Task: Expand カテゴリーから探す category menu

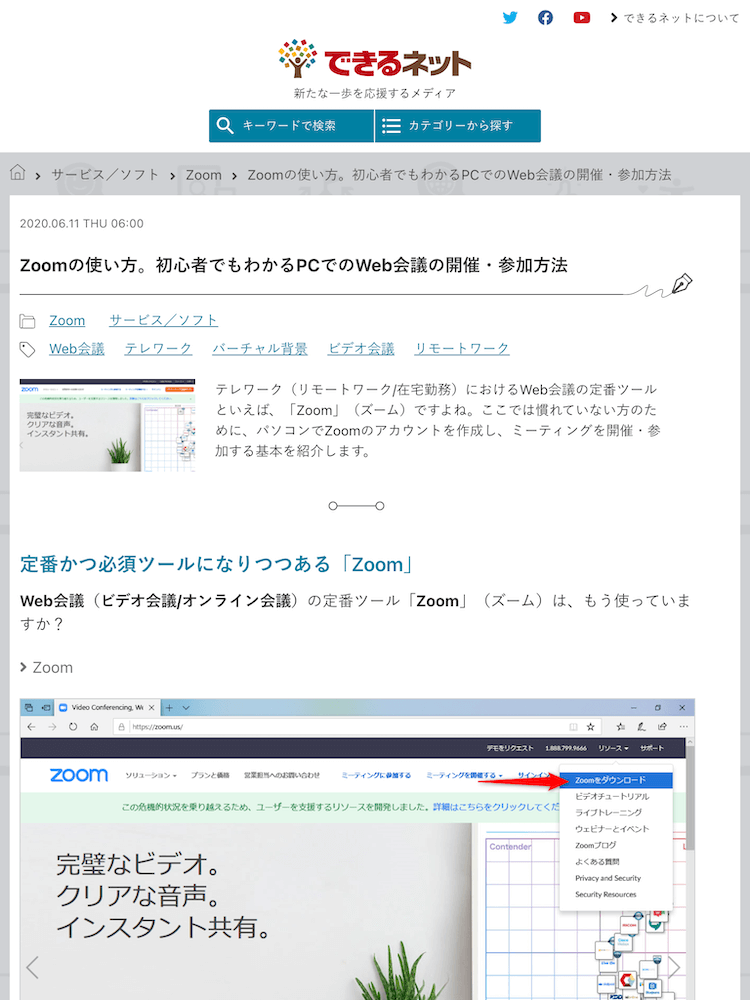Action: pos(459,126)
